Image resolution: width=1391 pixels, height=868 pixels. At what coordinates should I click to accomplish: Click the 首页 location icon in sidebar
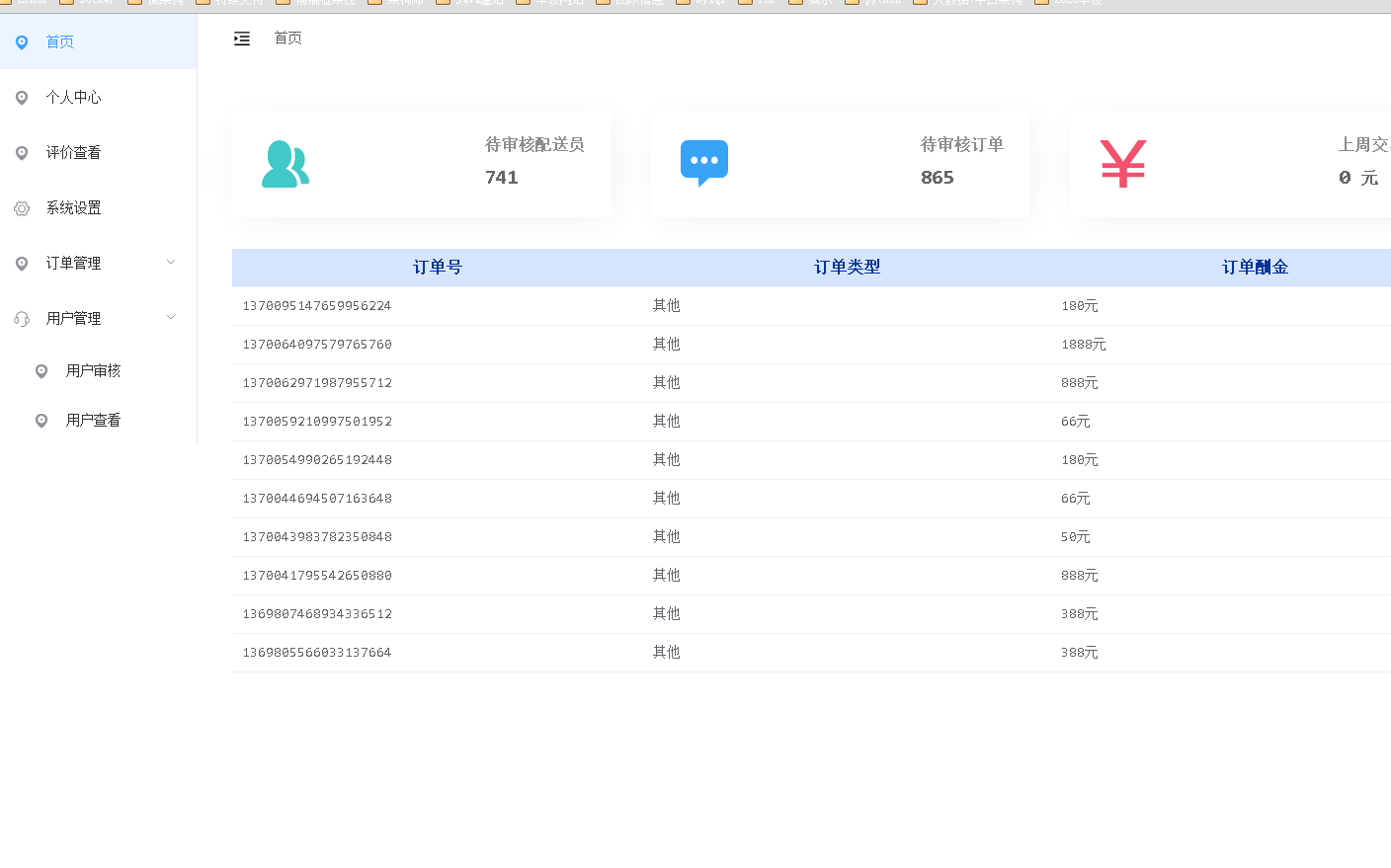pyautogui.click(x=22, y=42)
